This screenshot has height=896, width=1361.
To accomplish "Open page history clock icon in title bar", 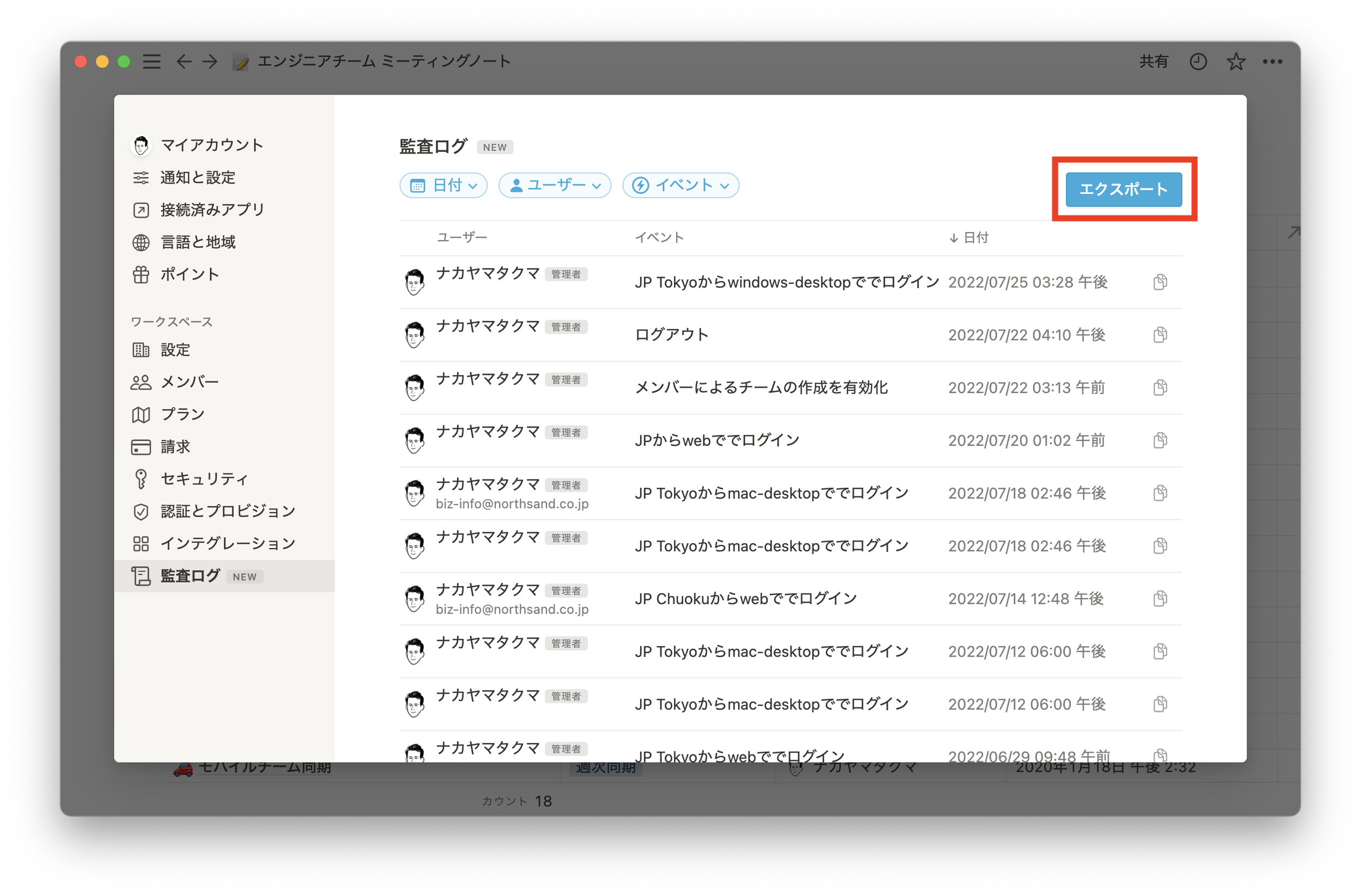I will coord(1198,61).
